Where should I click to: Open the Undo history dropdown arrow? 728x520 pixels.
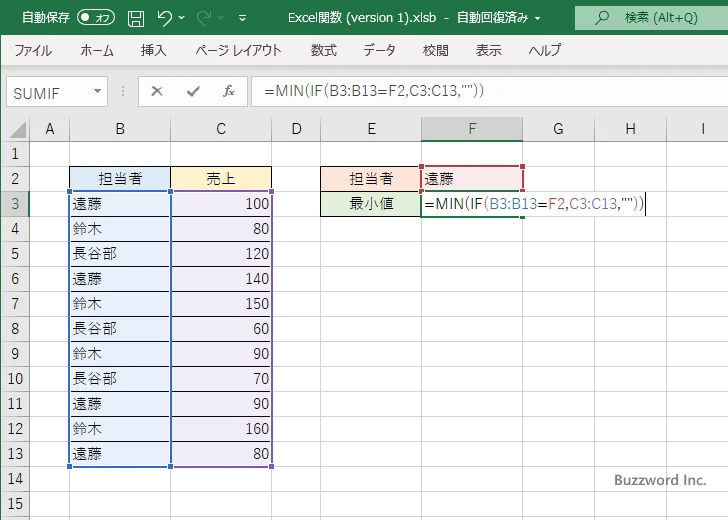[181, 18]
